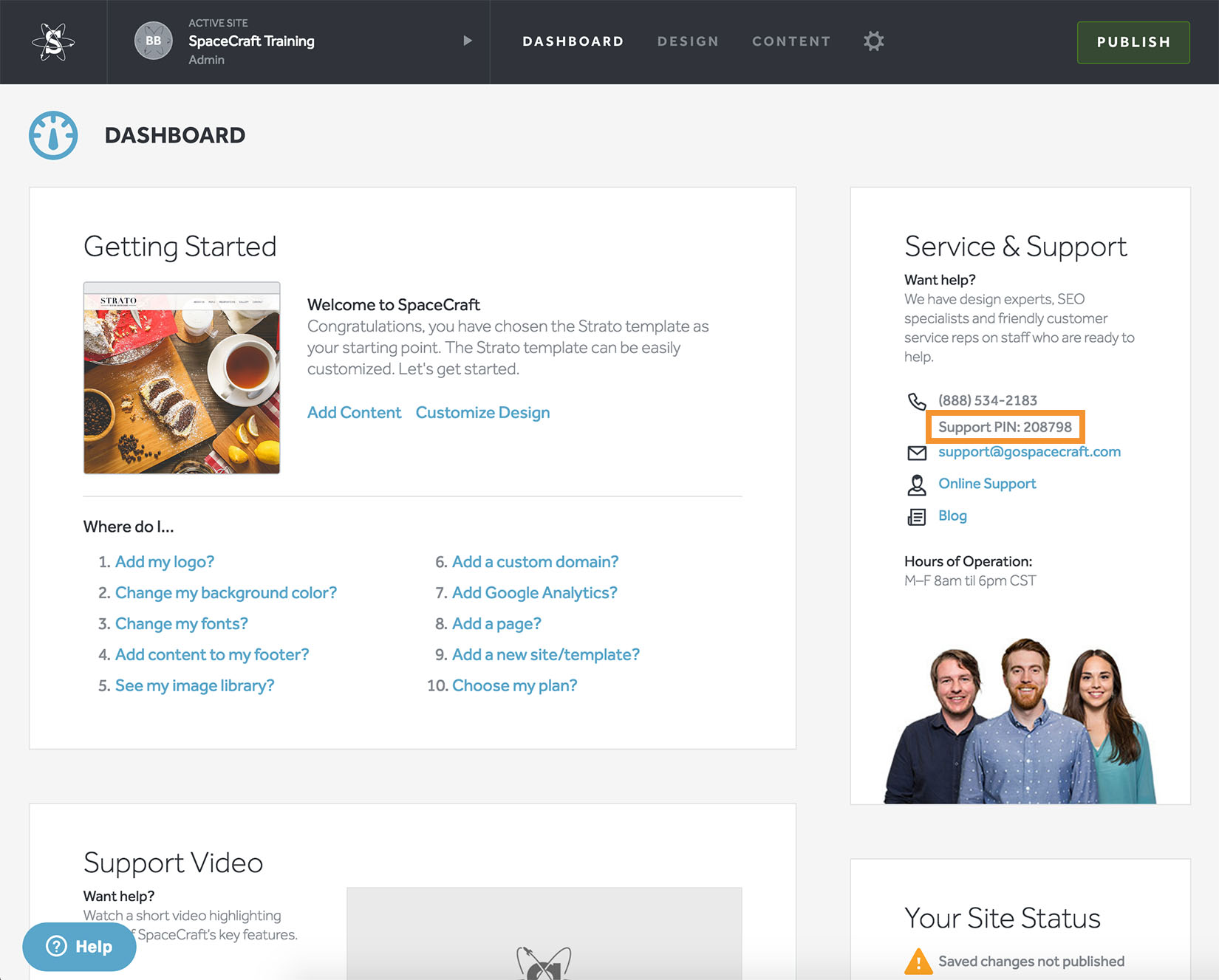Image resolution: width=1219 pixels, height=980 pixels.
Task: Open 'Add content to my footer?' link
Action: coord(212,655)
